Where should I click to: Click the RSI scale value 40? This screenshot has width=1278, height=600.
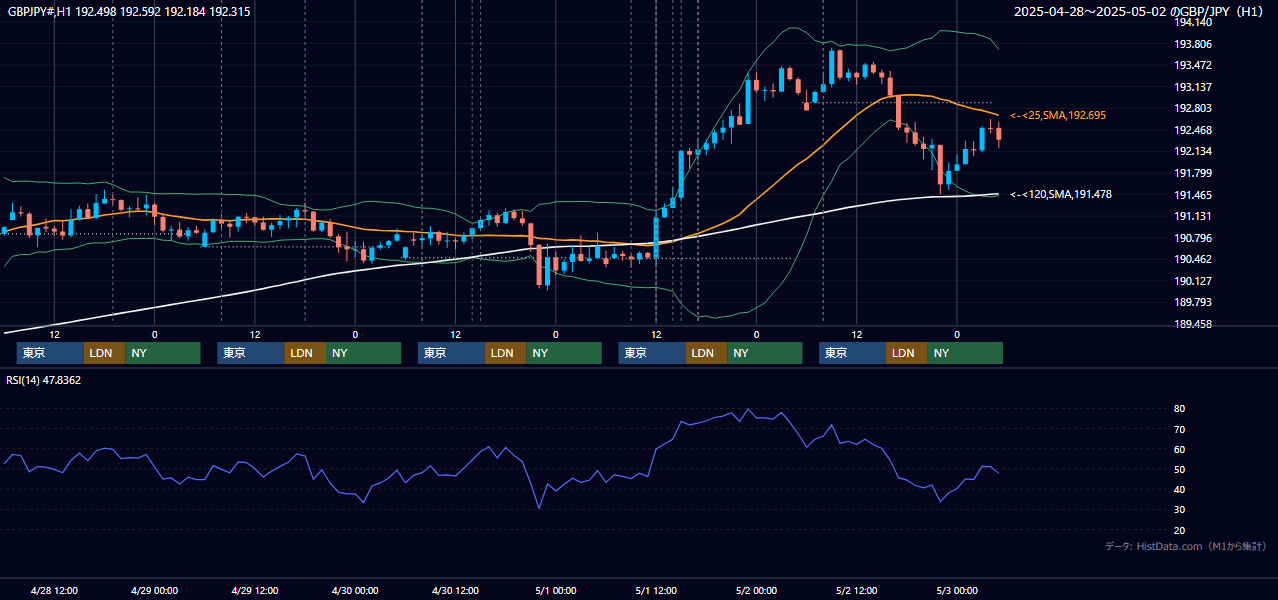(1180, 489)
